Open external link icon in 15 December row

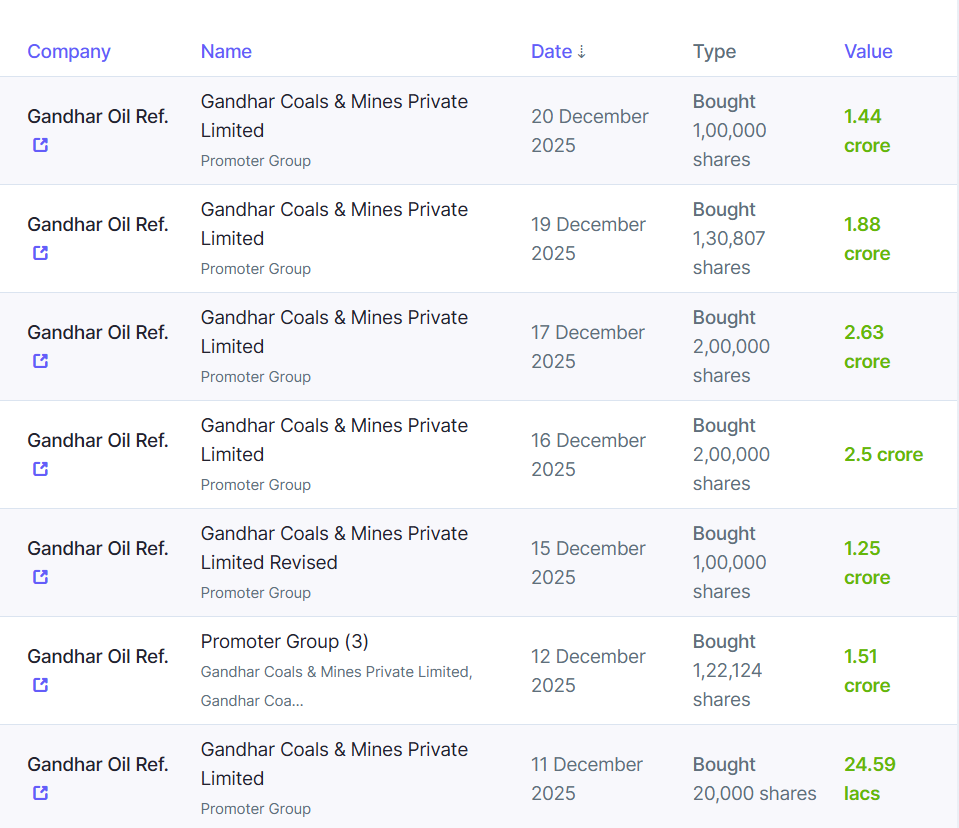(40, 577)
